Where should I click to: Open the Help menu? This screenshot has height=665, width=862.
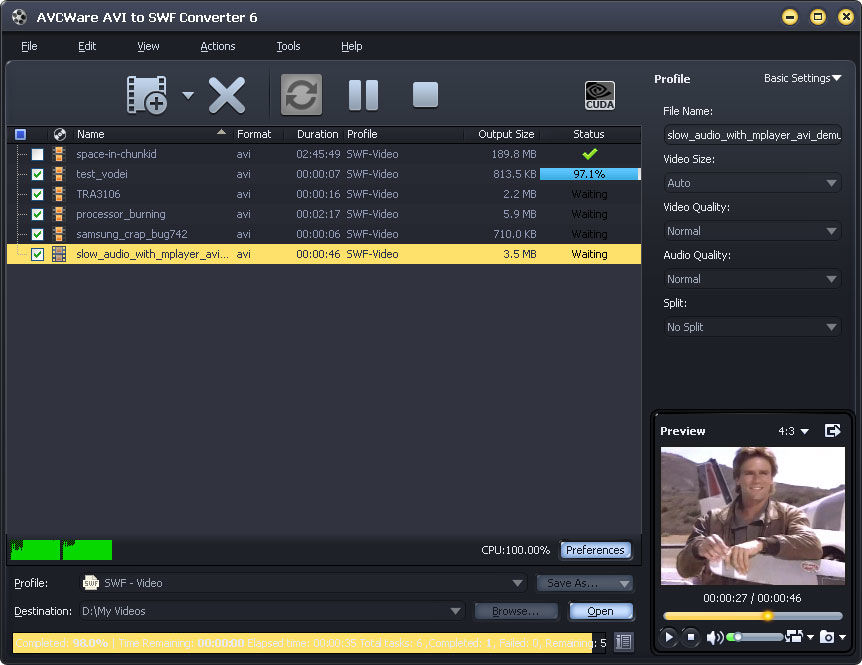pos(352,46)
